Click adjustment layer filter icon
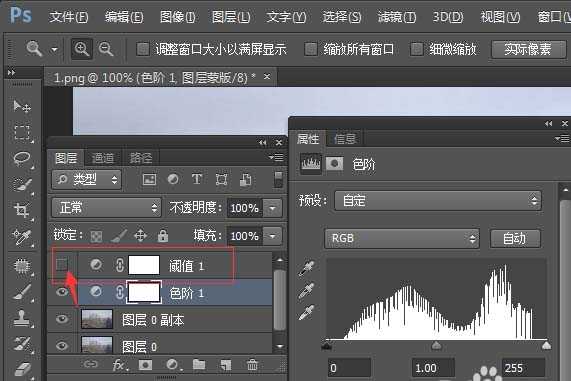The width and height of the screenshot is (571, 381). [x=173, y=179]
